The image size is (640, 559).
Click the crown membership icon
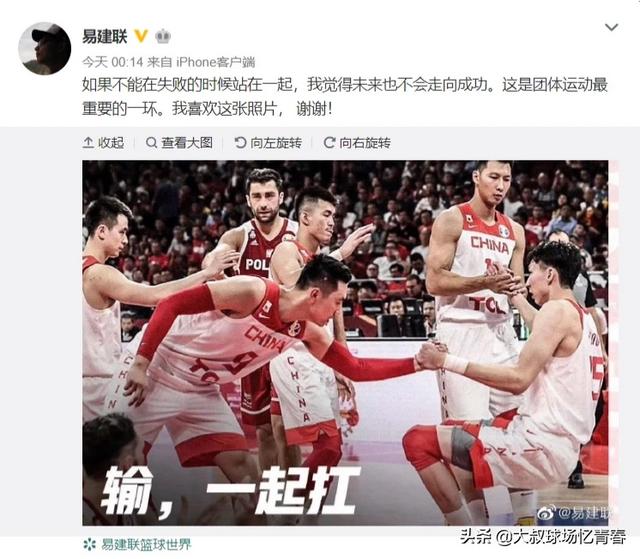click(163, 36)
